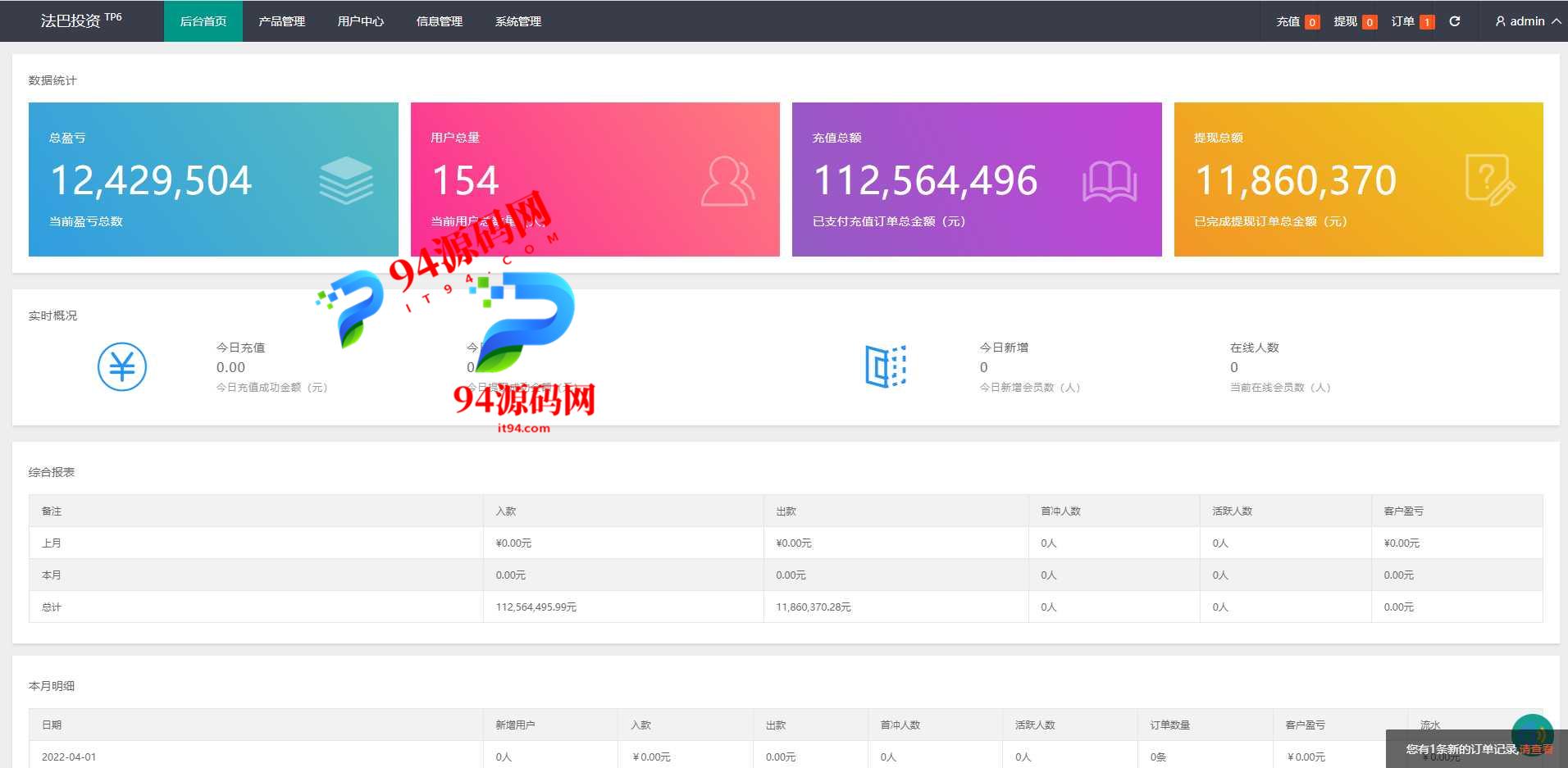Click the 出款 header in 综合报表
Image resolution: width=1568 pixels, height=768 pixels.
click(x=786, y=511)
